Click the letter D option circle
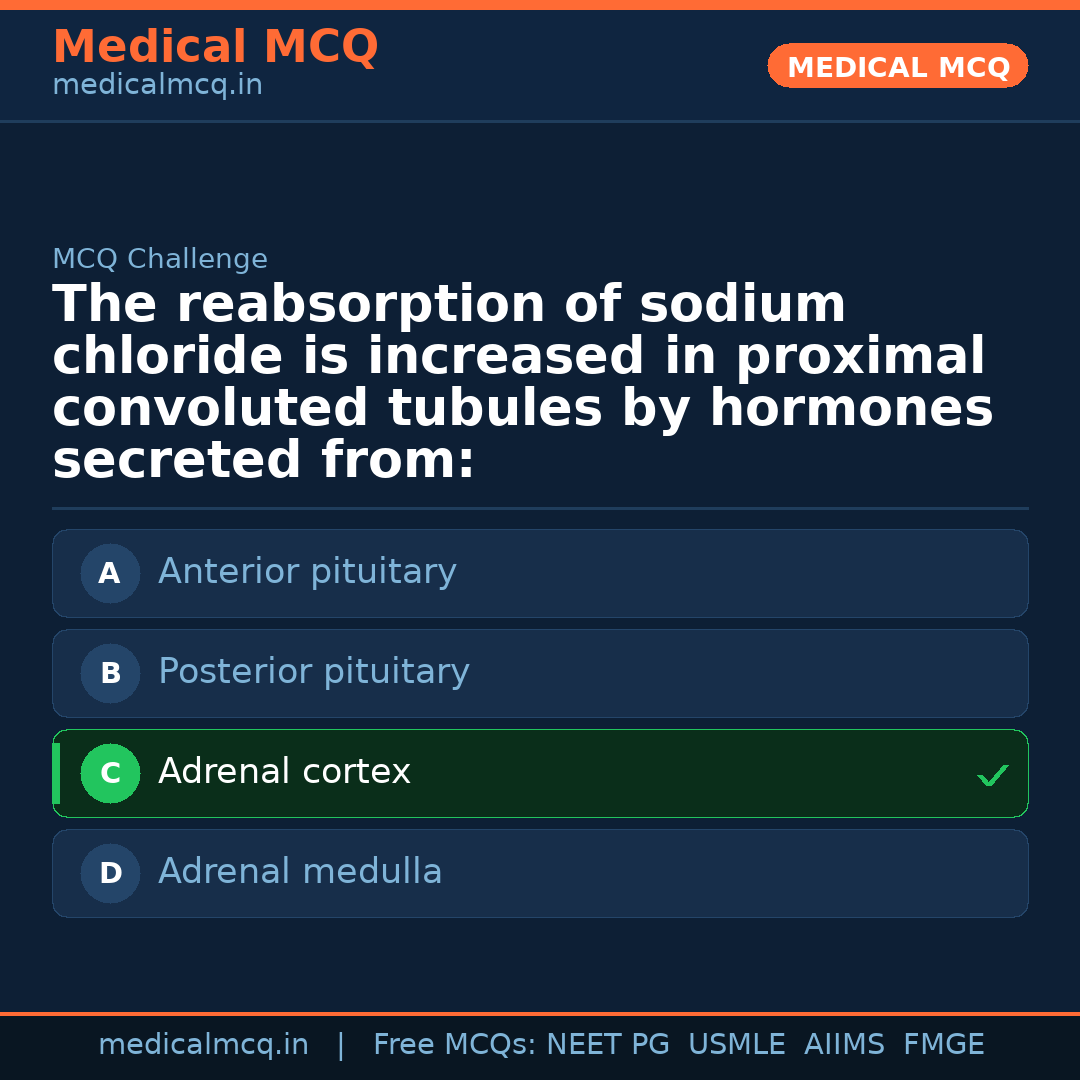This screenshot has height=1080, width=1080. point(110,873)
